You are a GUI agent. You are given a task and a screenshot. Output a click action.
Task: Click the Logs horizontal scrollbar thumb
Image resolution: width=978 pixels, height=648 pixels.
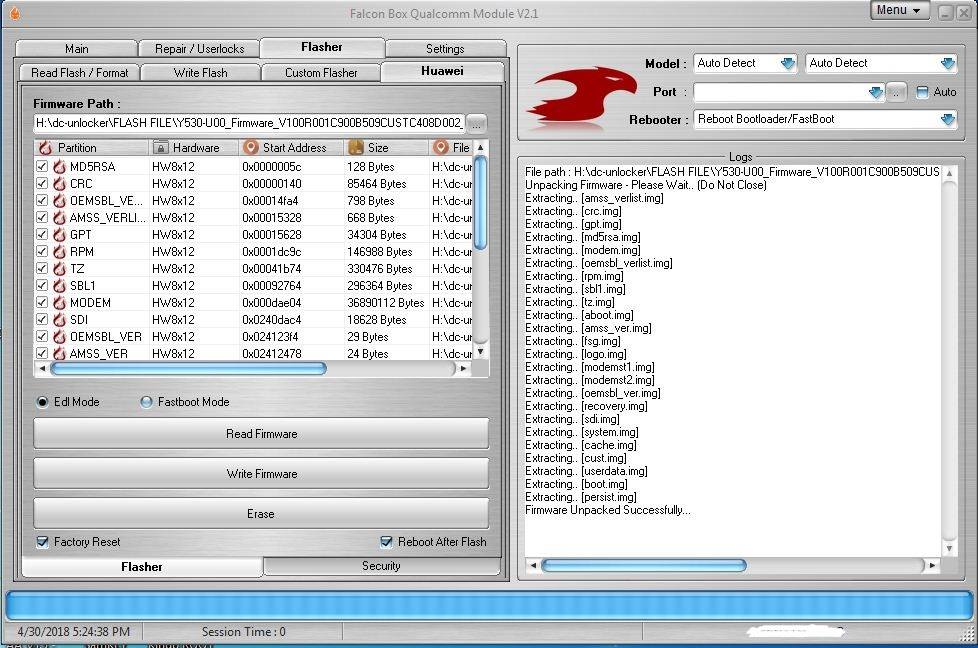click(644, 565)
